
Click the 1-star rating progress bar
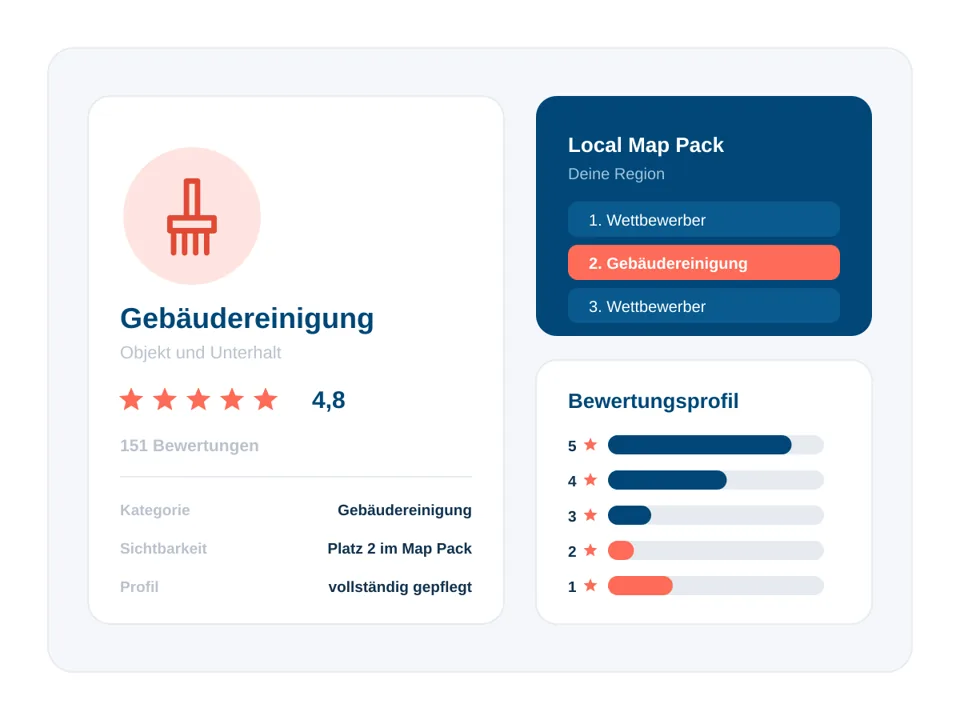[715, 586]
